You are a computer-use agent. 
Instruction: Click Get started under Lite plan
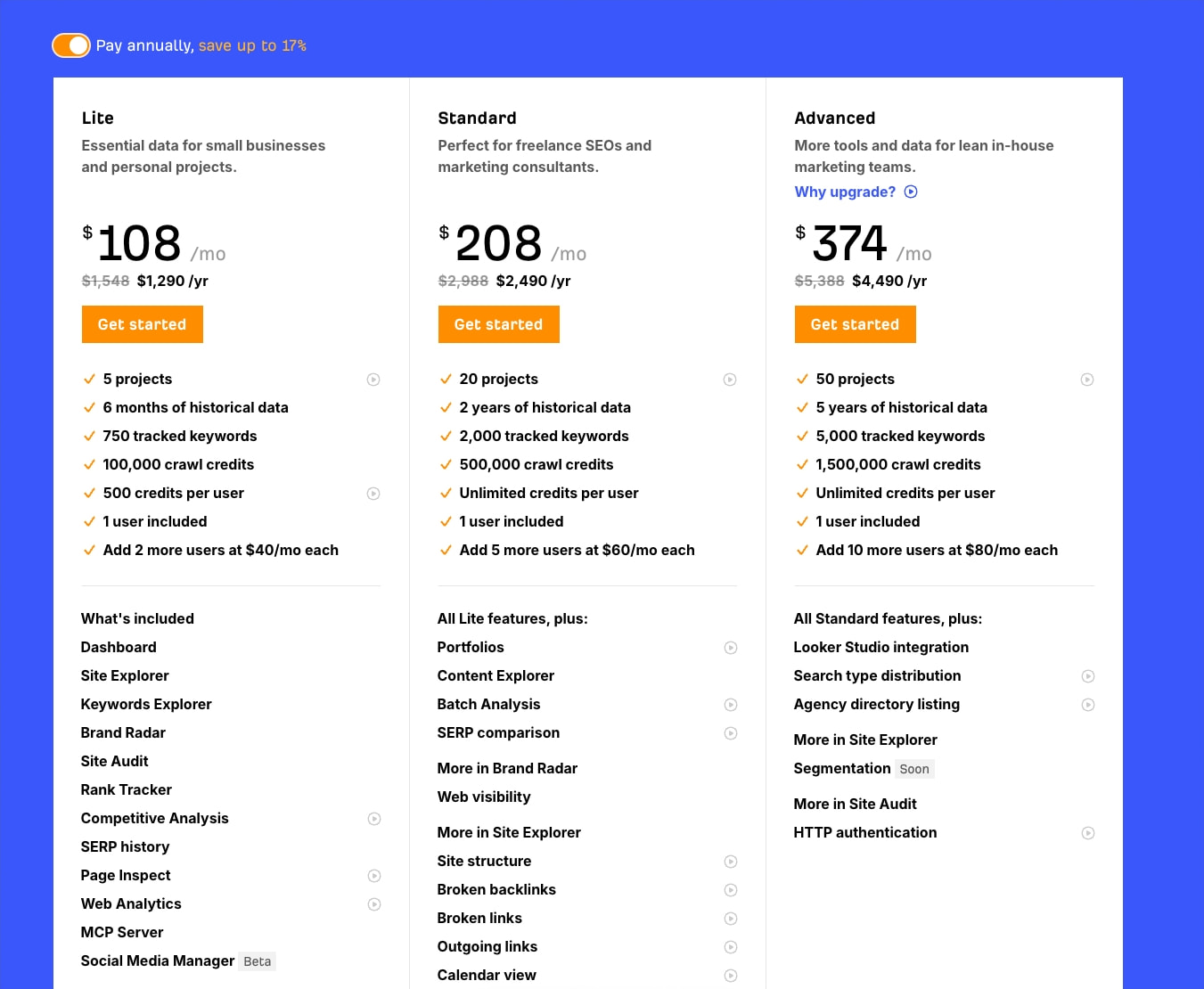[143, 324]
